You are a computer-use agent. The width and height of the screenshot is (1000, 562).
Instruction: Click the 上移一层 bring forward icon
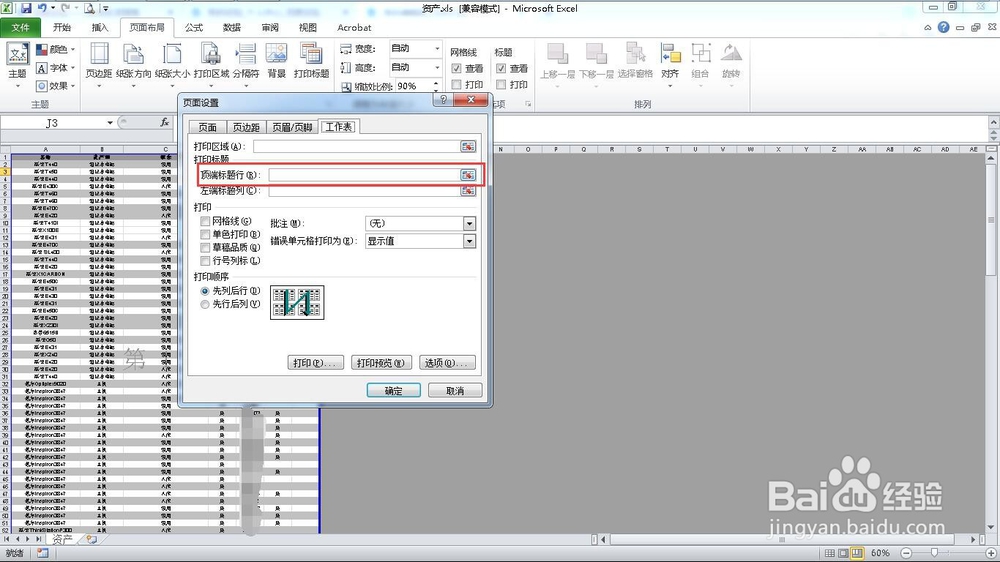point(557,55)
